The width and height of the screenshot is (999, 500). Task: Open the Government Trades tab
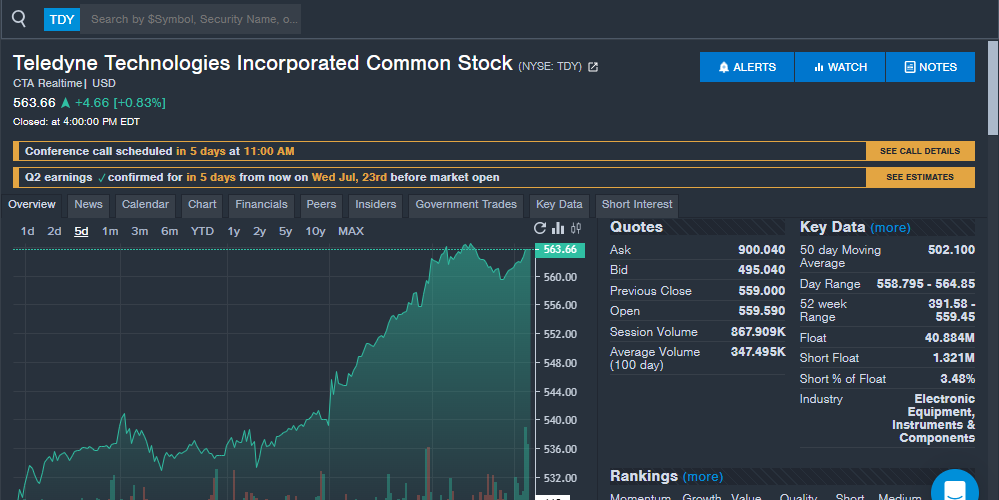pyautogui.click(x=466, y=204)
